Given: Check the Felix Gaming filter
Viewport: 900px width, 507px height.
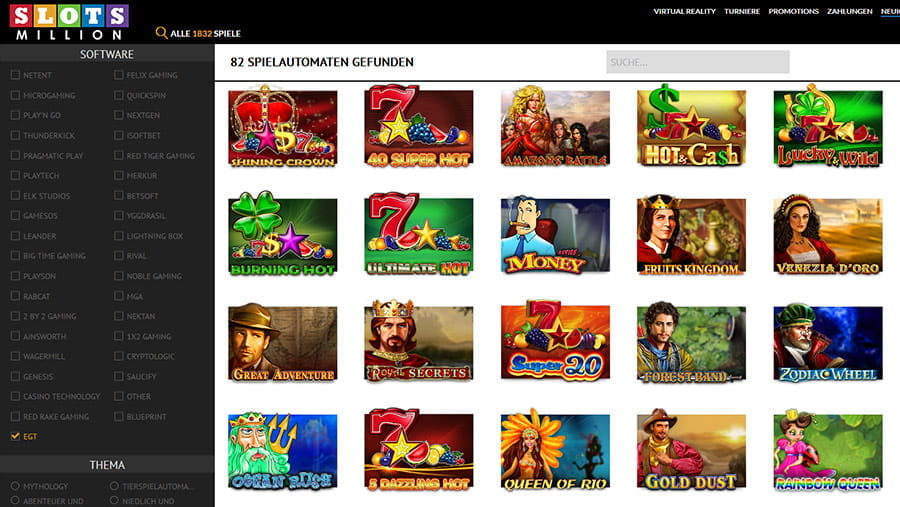Looking at the screenshot, I should [x=119, y=75].
